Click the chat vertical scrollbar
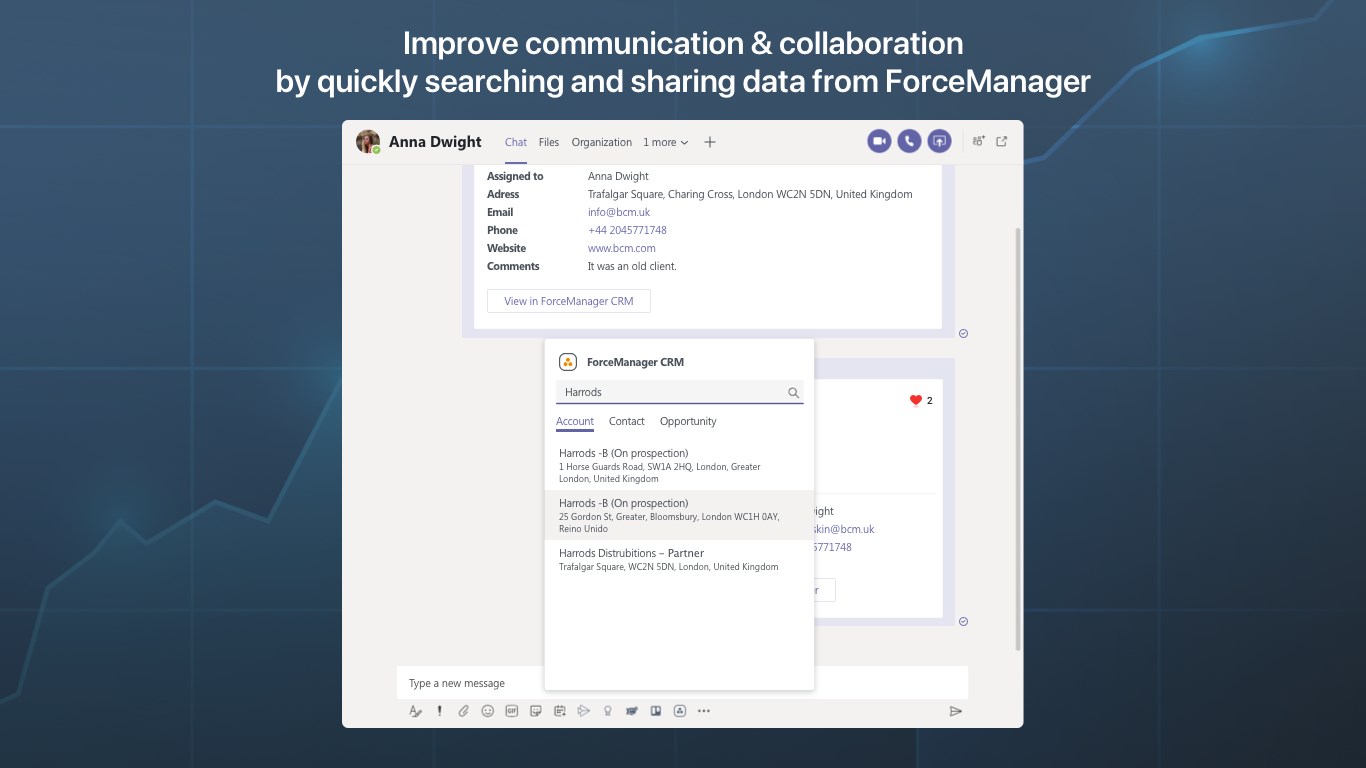The image size is (1366, 768). point(1019,438)
